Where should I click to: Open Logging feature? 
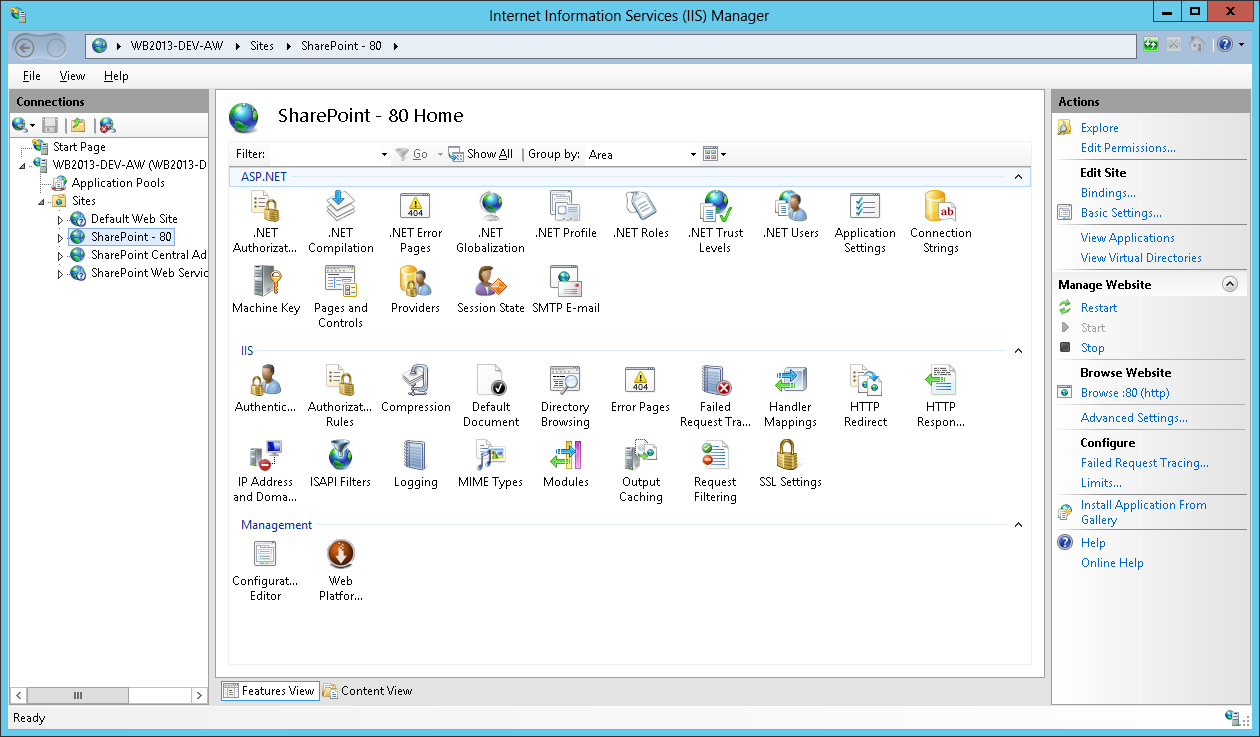pyautogui.click(x=415, y=464)
